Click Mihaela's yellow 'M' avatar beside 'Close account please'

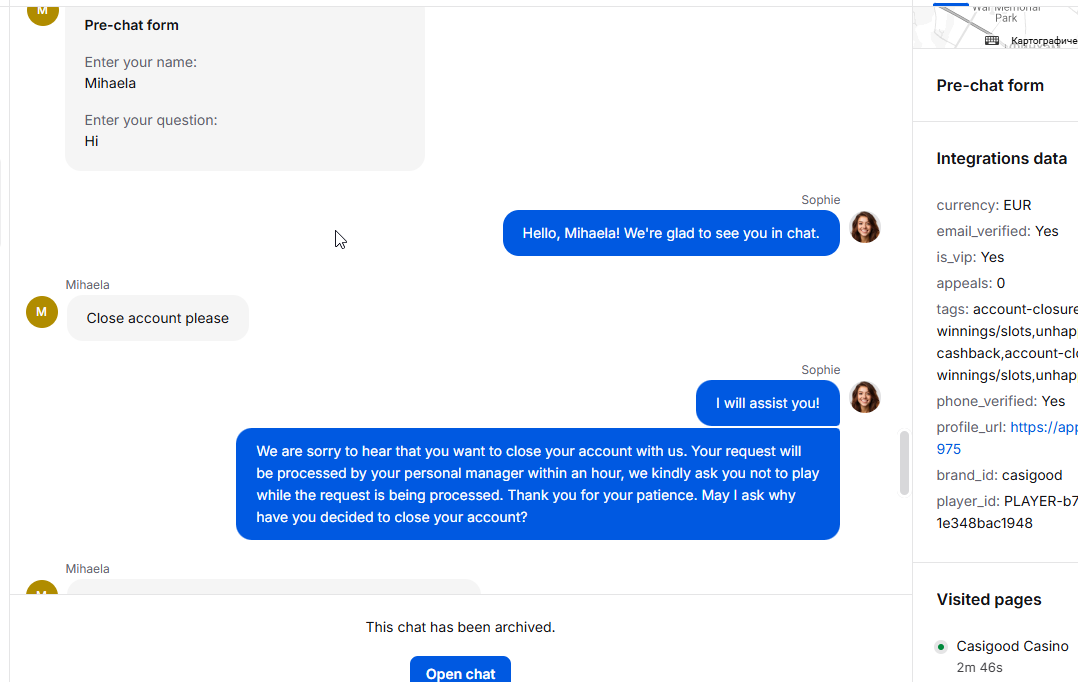tap(41, 312)
